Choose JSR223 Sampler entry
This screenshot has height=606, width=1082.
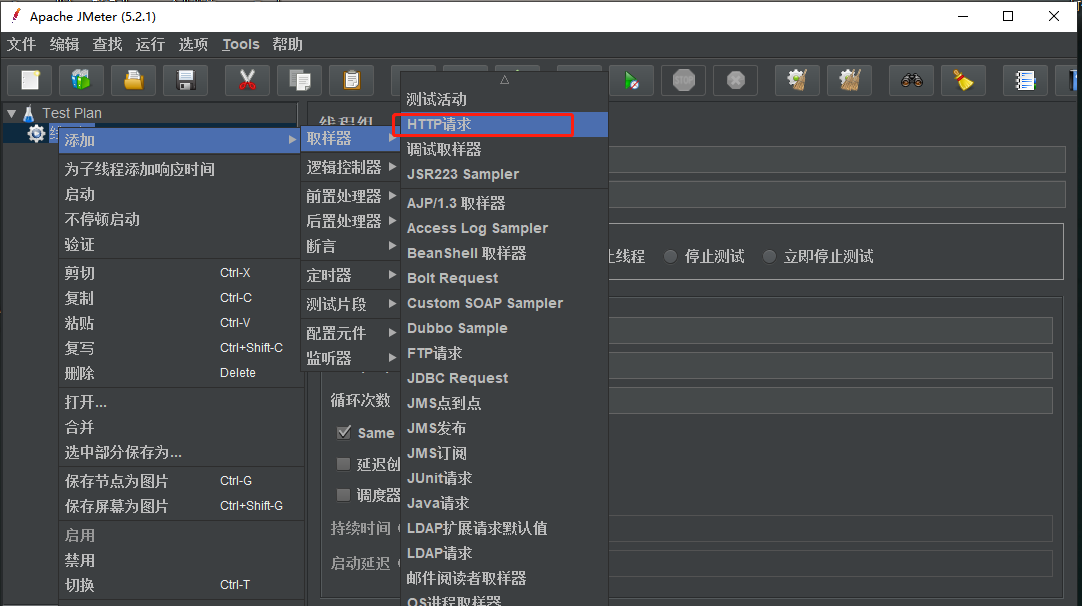[504, 174]
